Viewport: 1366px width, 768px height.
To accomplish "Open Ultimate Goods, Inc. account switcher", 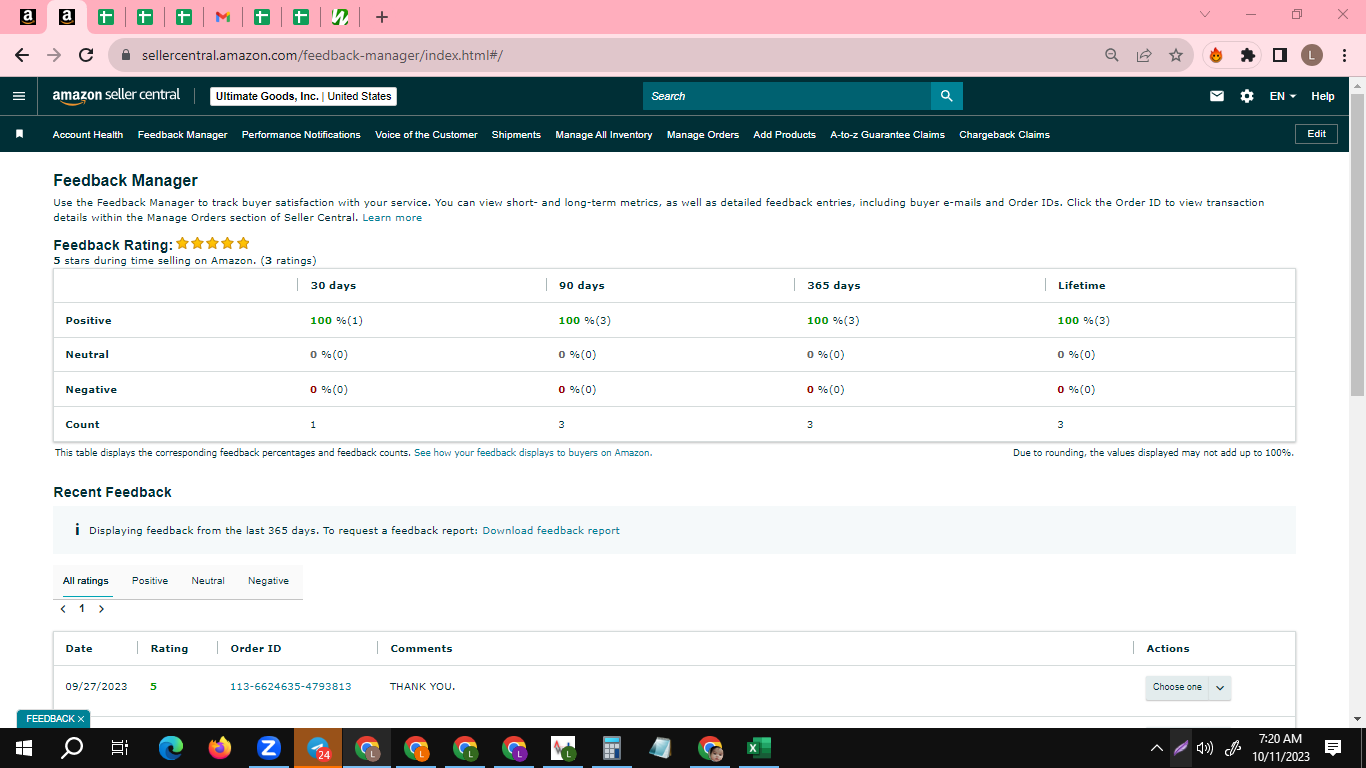I will [x=304, y=96].
